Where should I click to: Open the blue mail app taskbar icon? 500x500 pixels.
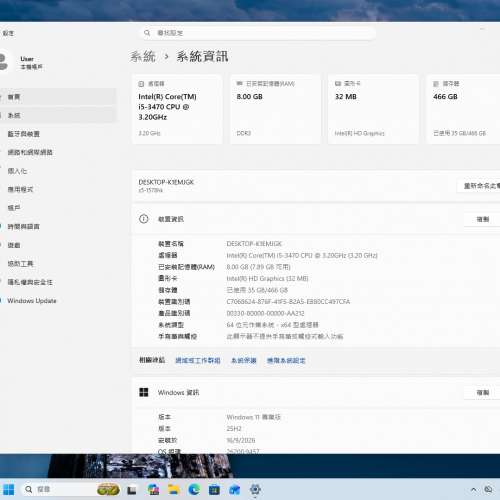[x=235, y=489]
